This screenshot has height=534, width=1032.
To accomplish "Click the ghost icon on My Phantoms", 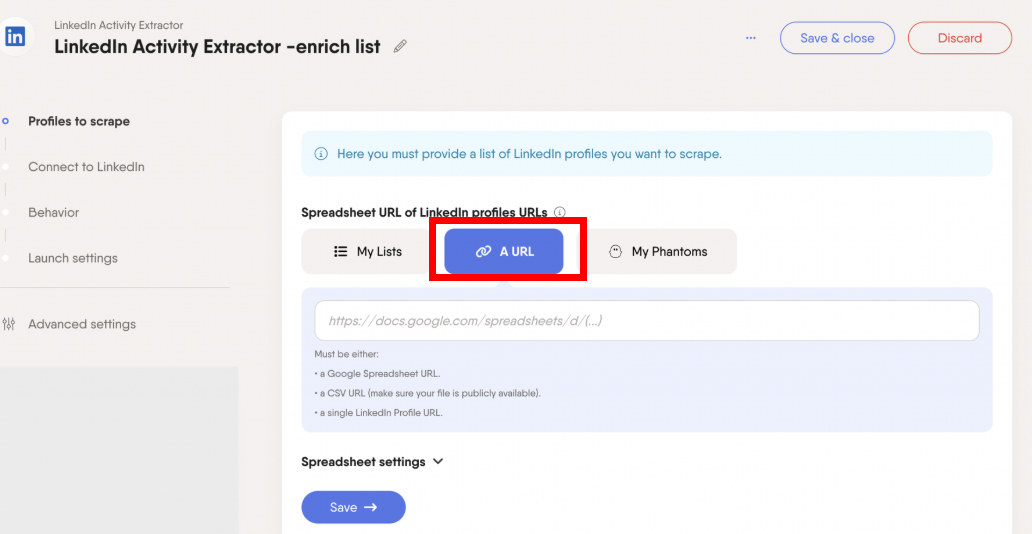I will pyautogui.click(x=616, y=252).
